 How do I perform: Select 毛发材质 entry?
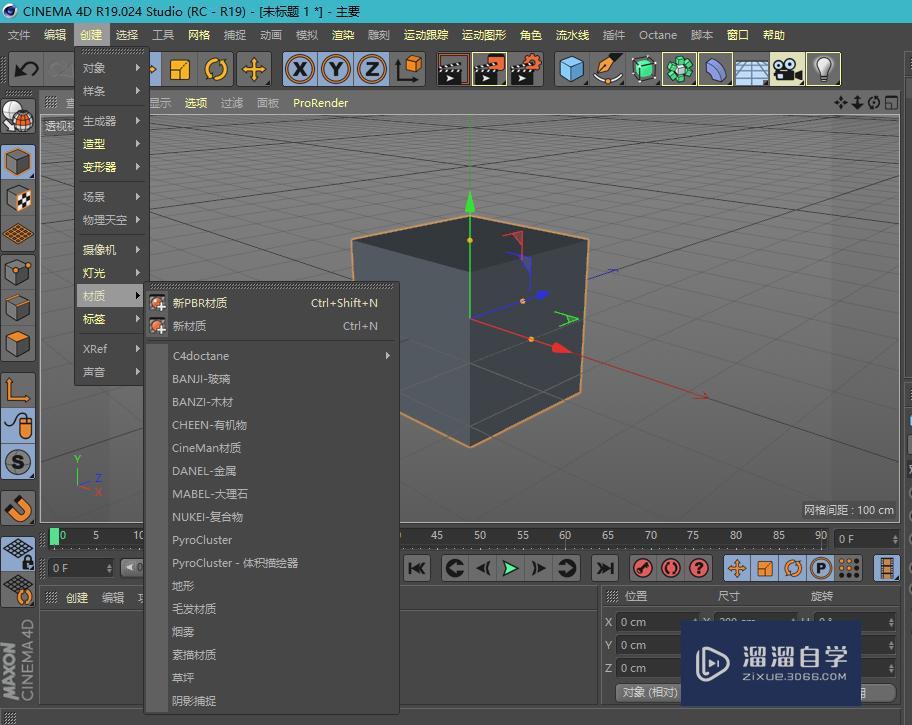click(272, 609)
